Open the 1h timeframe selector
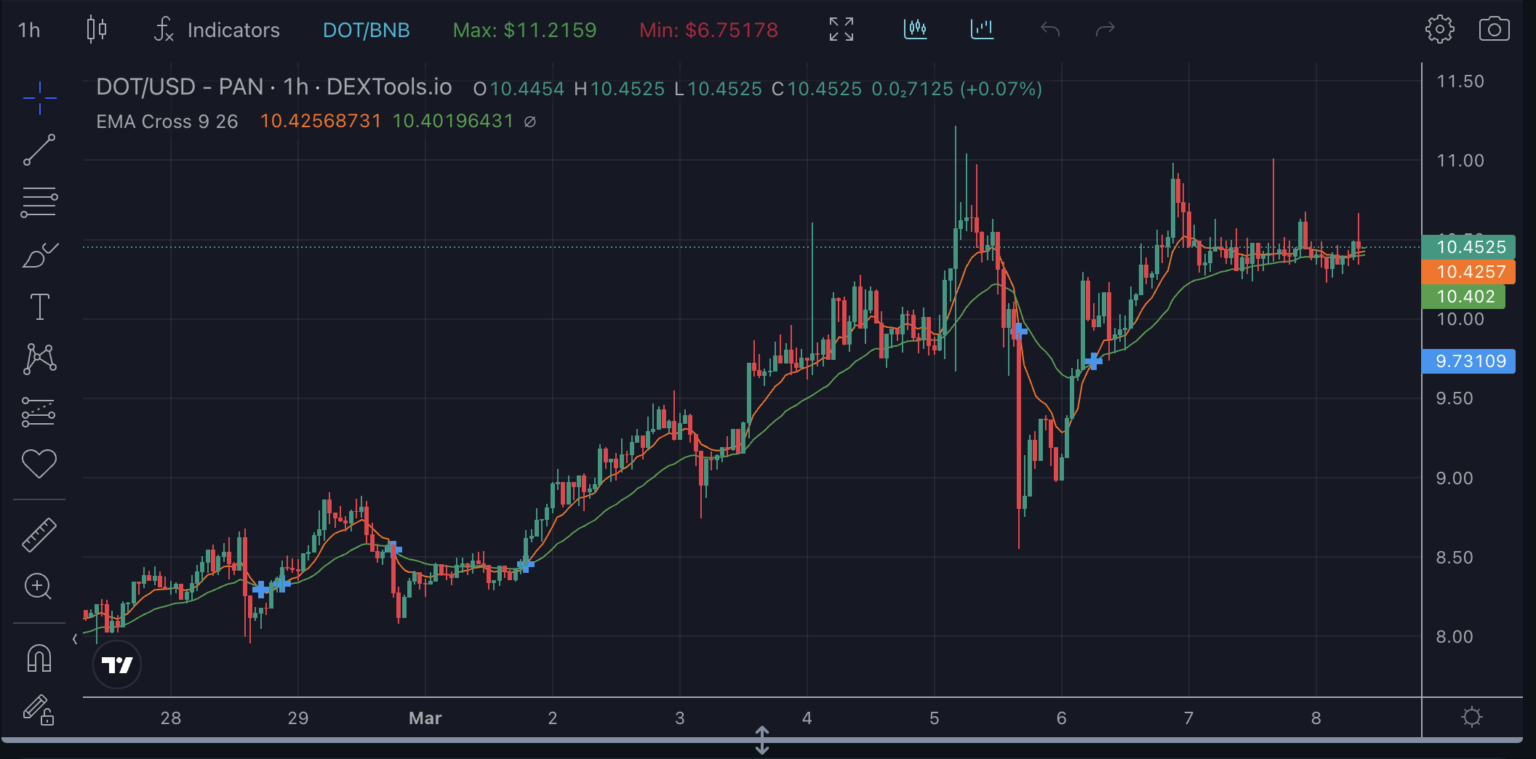1536x759 pixels. coord(28,29)
